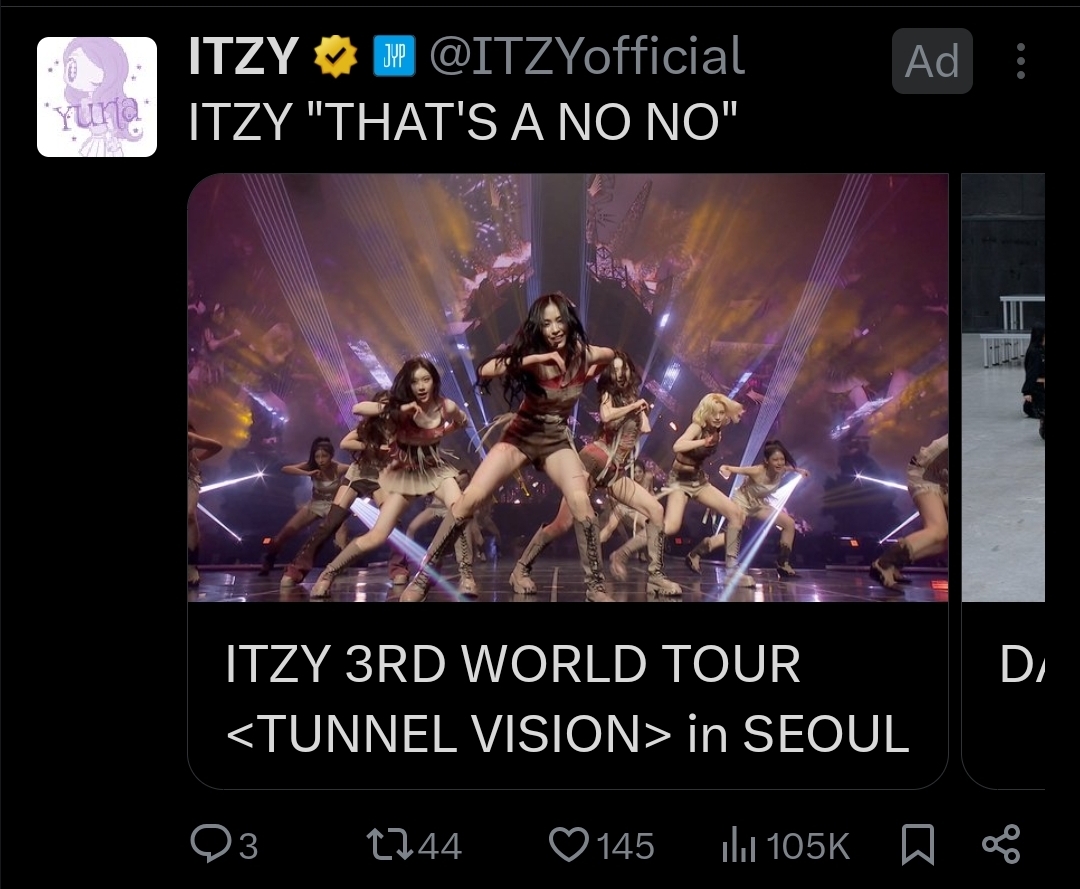The image size is (1080, 889).
Task: Open the three-dot more options menu
Action: click(1020, 61)
